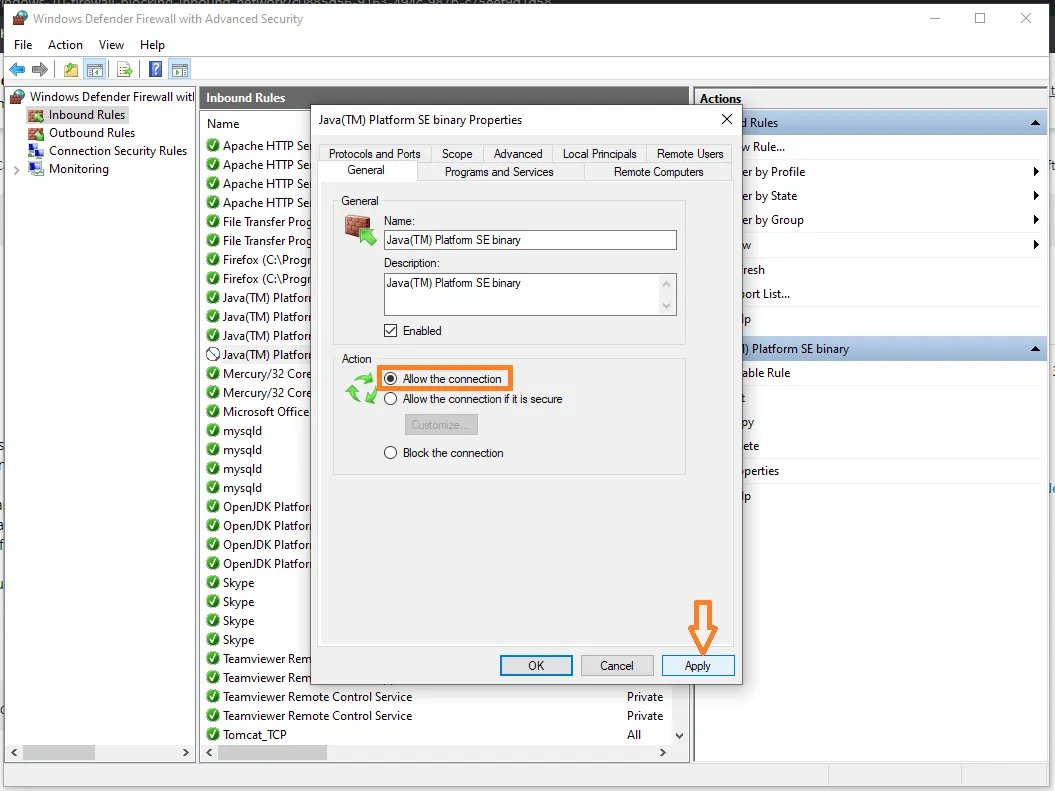The width and height of the screenshot is (1055, 791).
Task: Toggle Show/Hide Action Pane toolbar icon
Action: pos(180,69)
